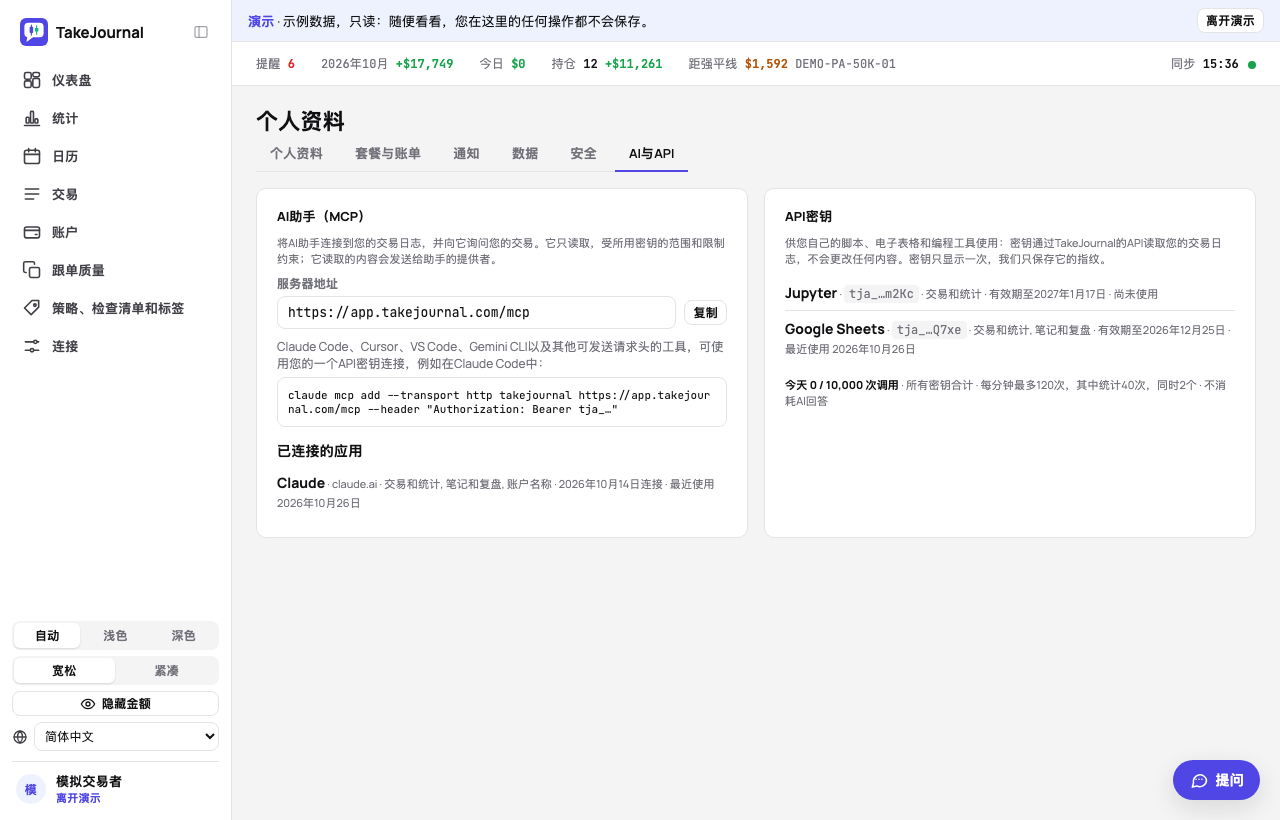
Task: Open the 安全 tab
Action: (583, 154)
